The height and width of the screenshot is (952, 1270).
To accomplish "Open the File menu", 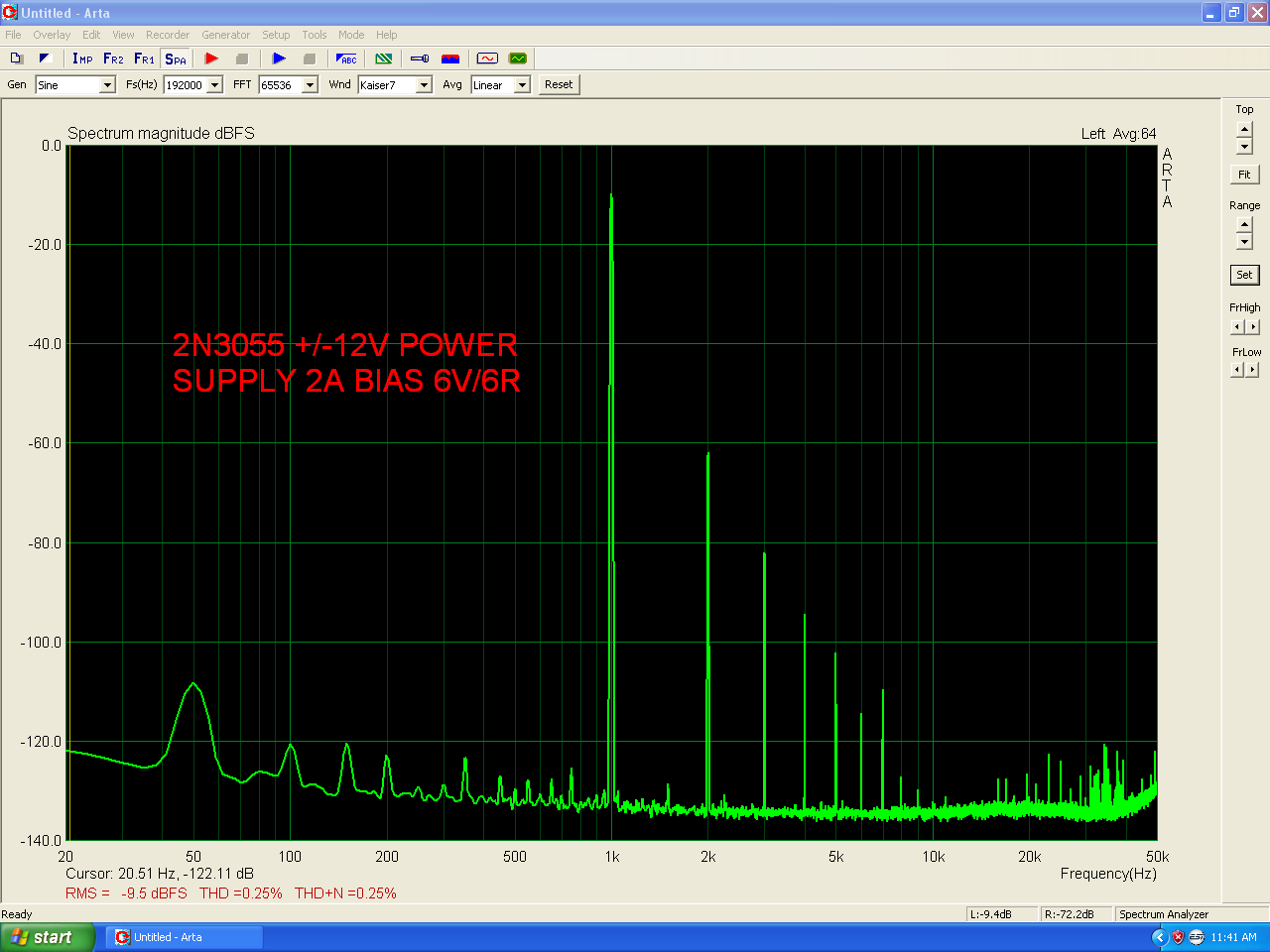I will pos(13,35).
